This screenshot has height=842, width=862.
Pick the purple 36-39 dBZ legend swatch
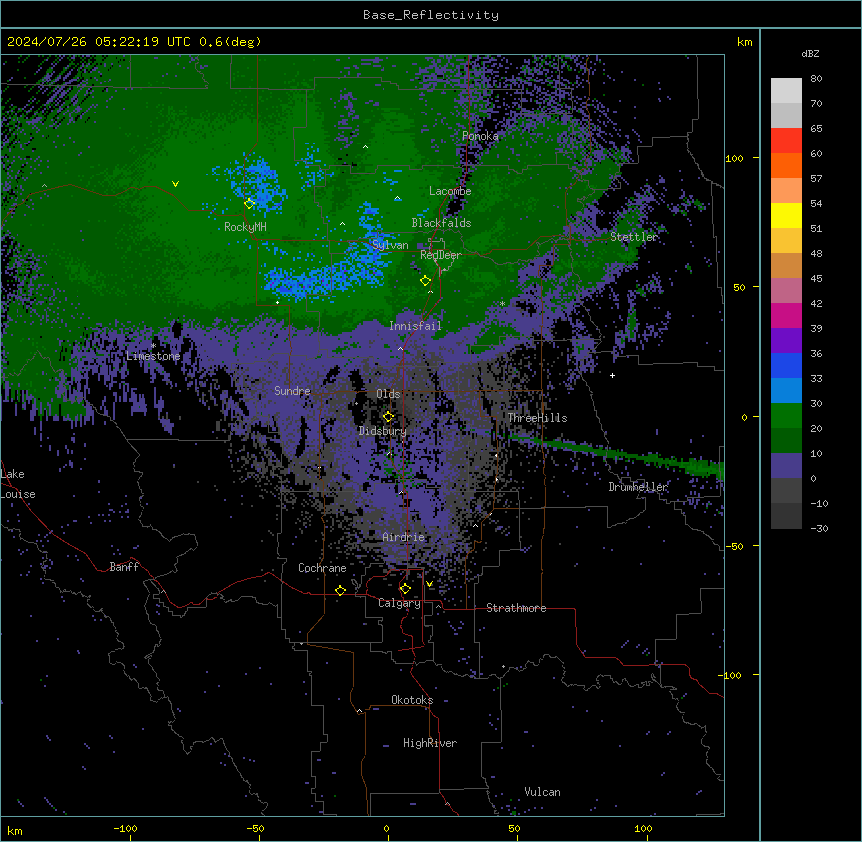coord(786,341)
